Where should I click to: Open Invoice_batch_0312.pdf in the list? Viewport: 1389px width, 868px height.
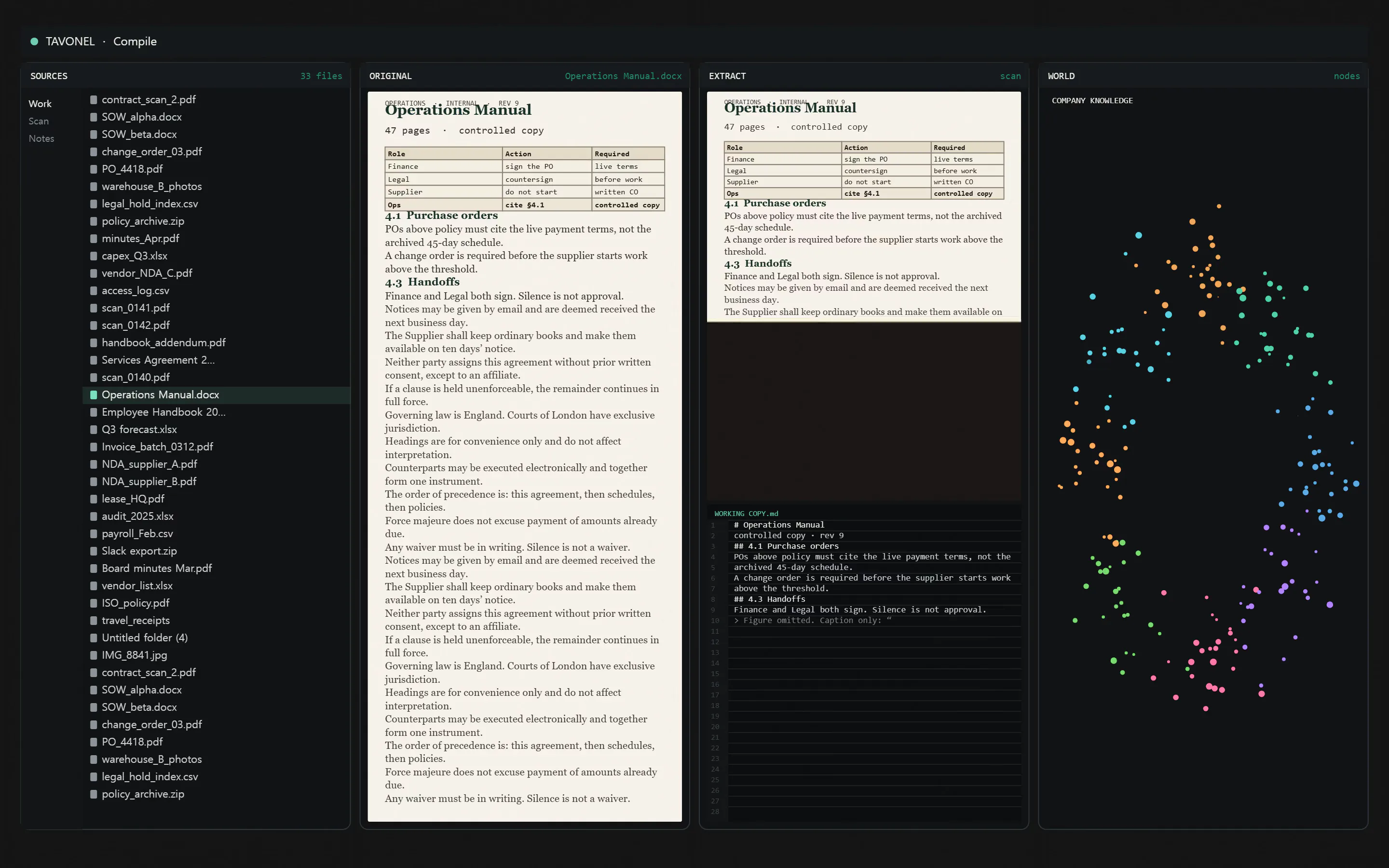(217, 447)
